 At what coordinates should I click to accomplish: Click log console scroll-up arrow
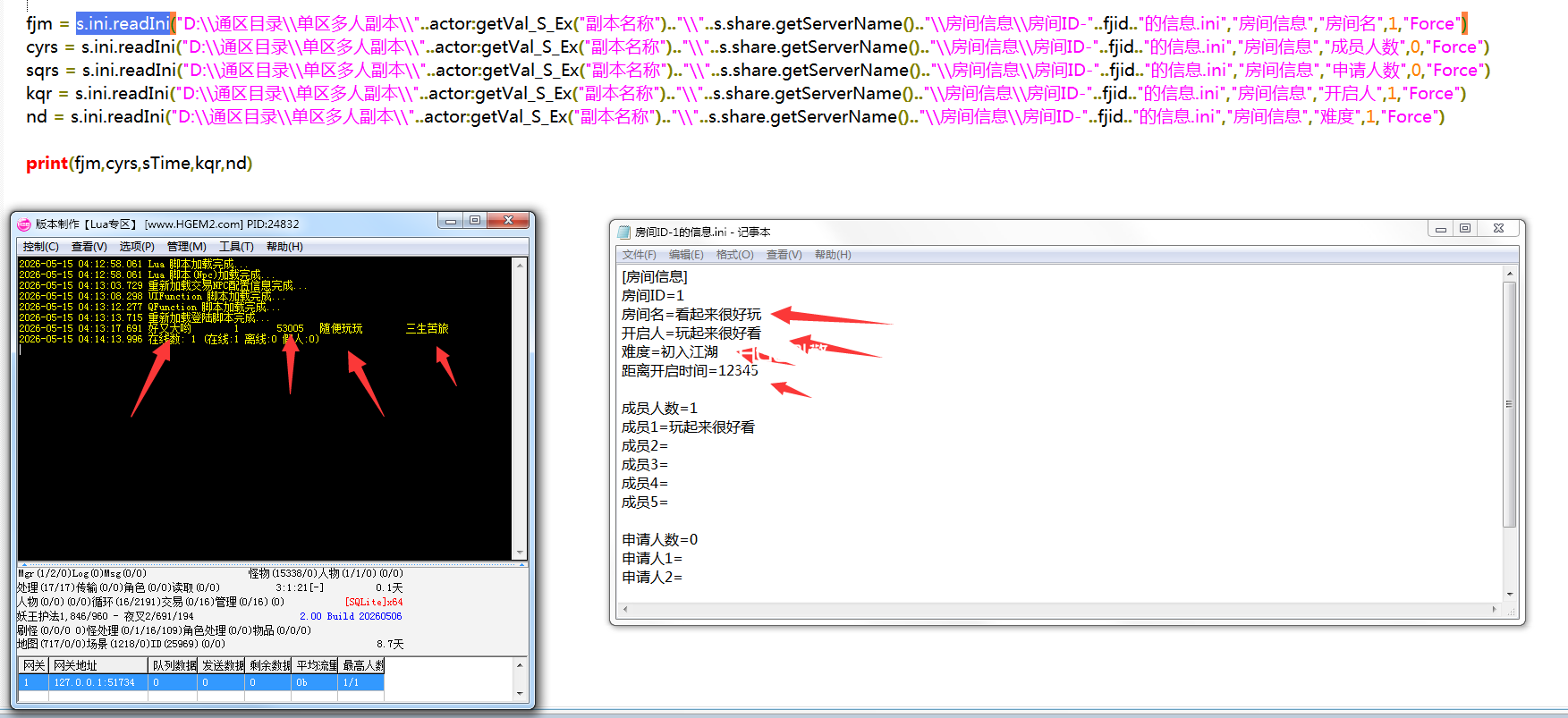520,265
